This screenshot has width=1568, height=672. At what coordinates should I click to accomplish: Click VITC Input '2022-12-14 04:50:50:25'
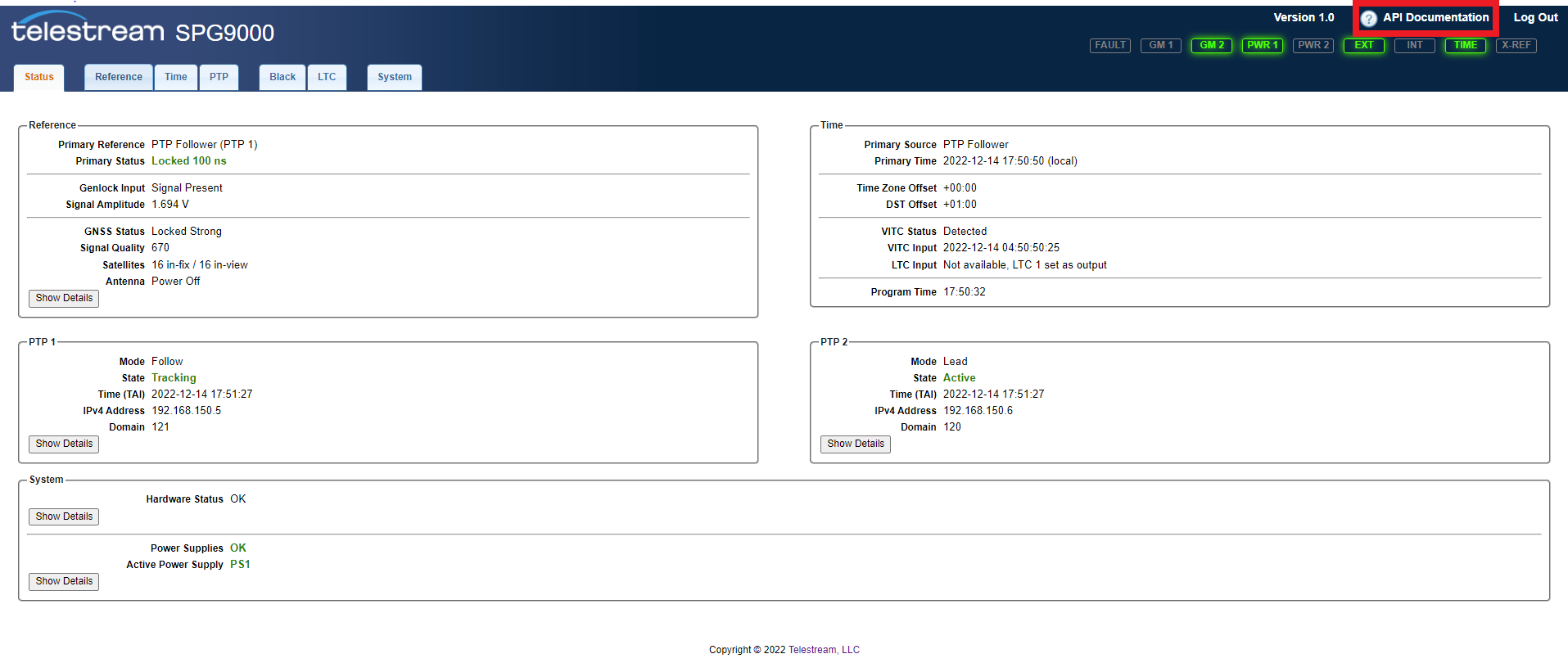[1001, 248]
